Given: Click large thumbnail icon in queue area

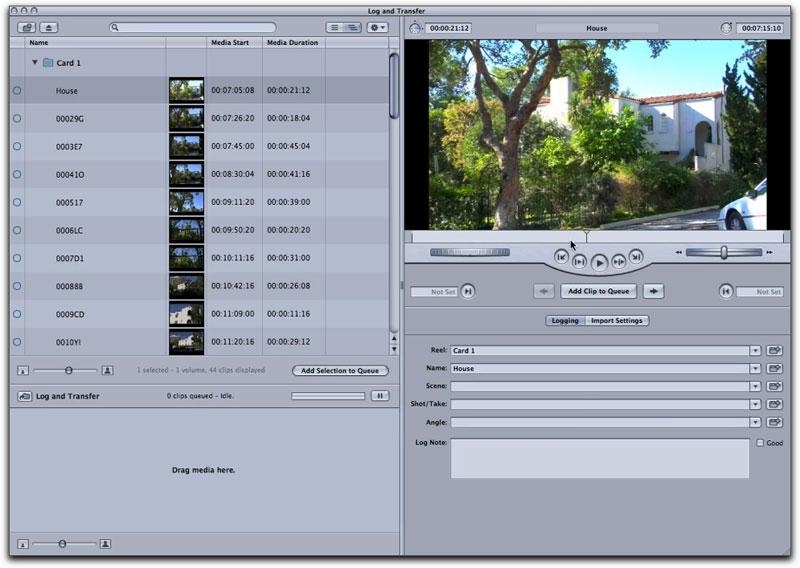Looking at the screenshot, I should [x=106, y=544].
